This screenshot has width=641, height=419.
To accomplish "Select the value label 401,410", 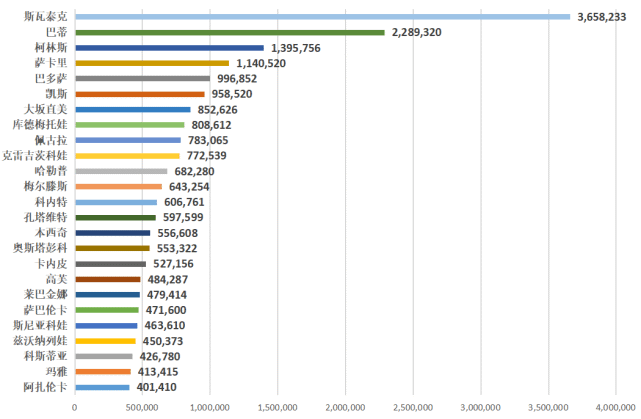I will pyautogui.click(x=157, y=387).
